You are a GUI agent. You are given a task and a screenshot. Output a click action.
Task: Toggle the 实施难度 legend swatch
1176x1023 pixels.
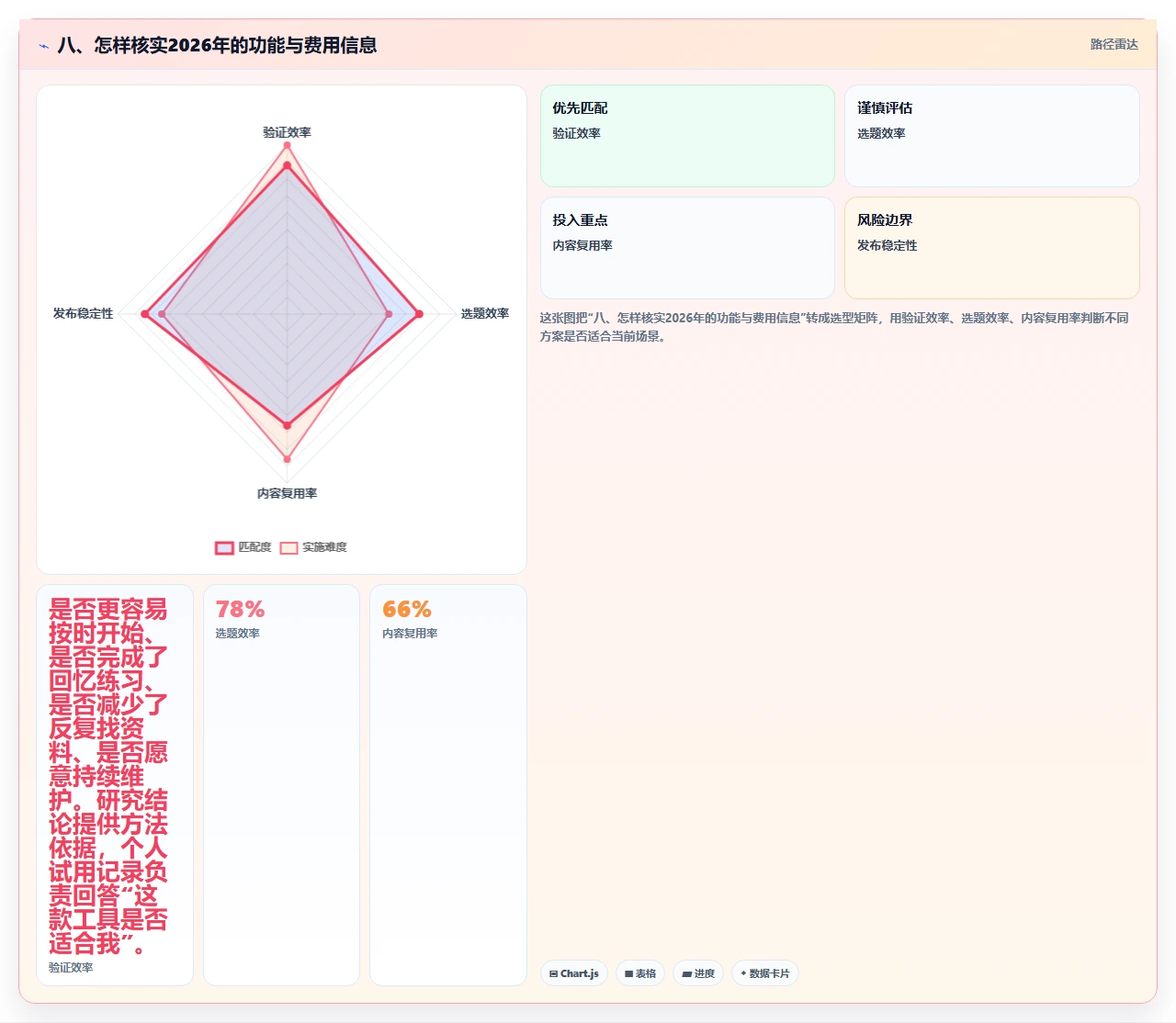288,547
